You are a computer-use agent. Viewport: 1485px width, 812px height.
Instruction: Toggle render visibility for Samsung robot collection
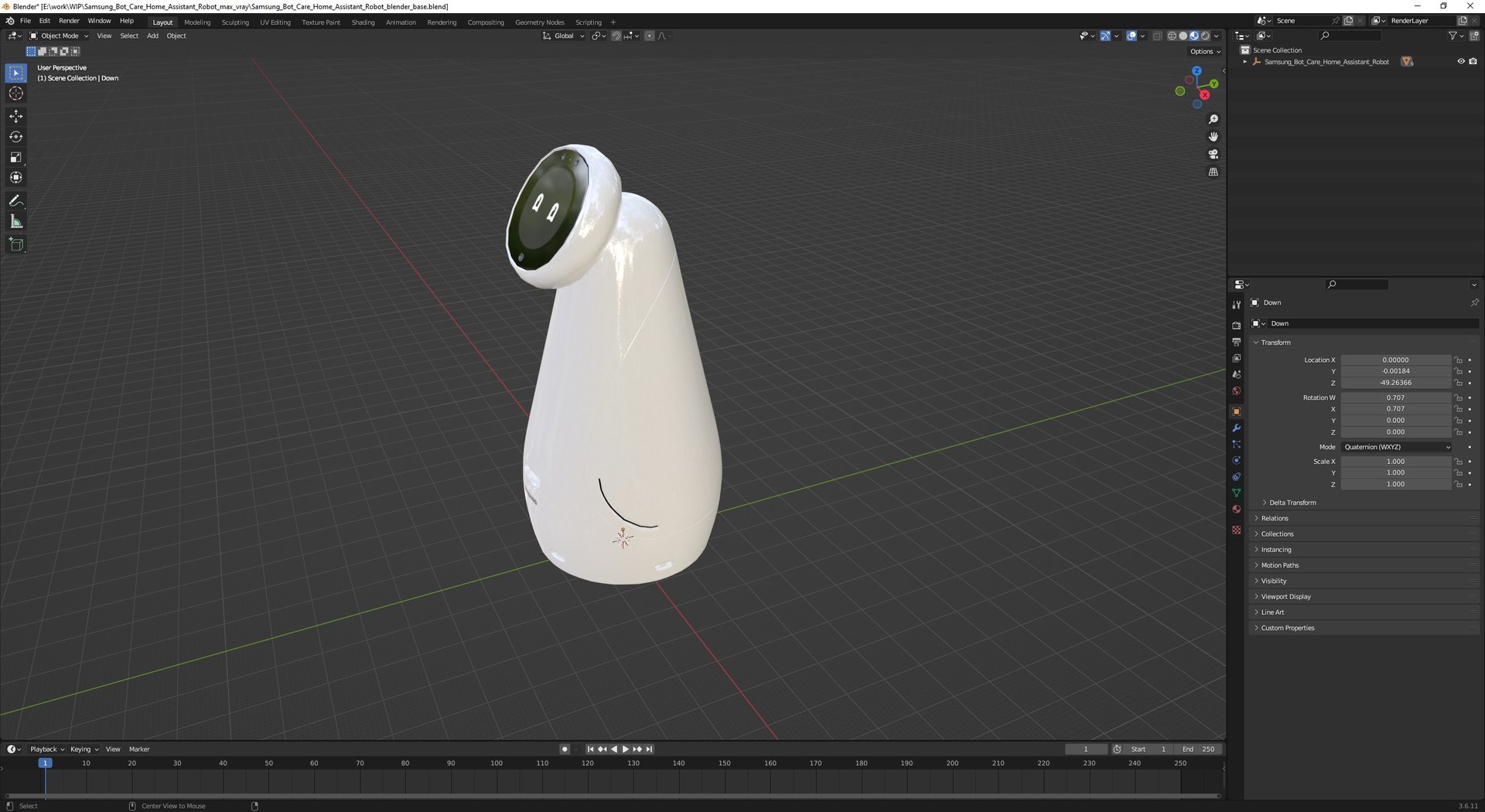point(1473,62)
